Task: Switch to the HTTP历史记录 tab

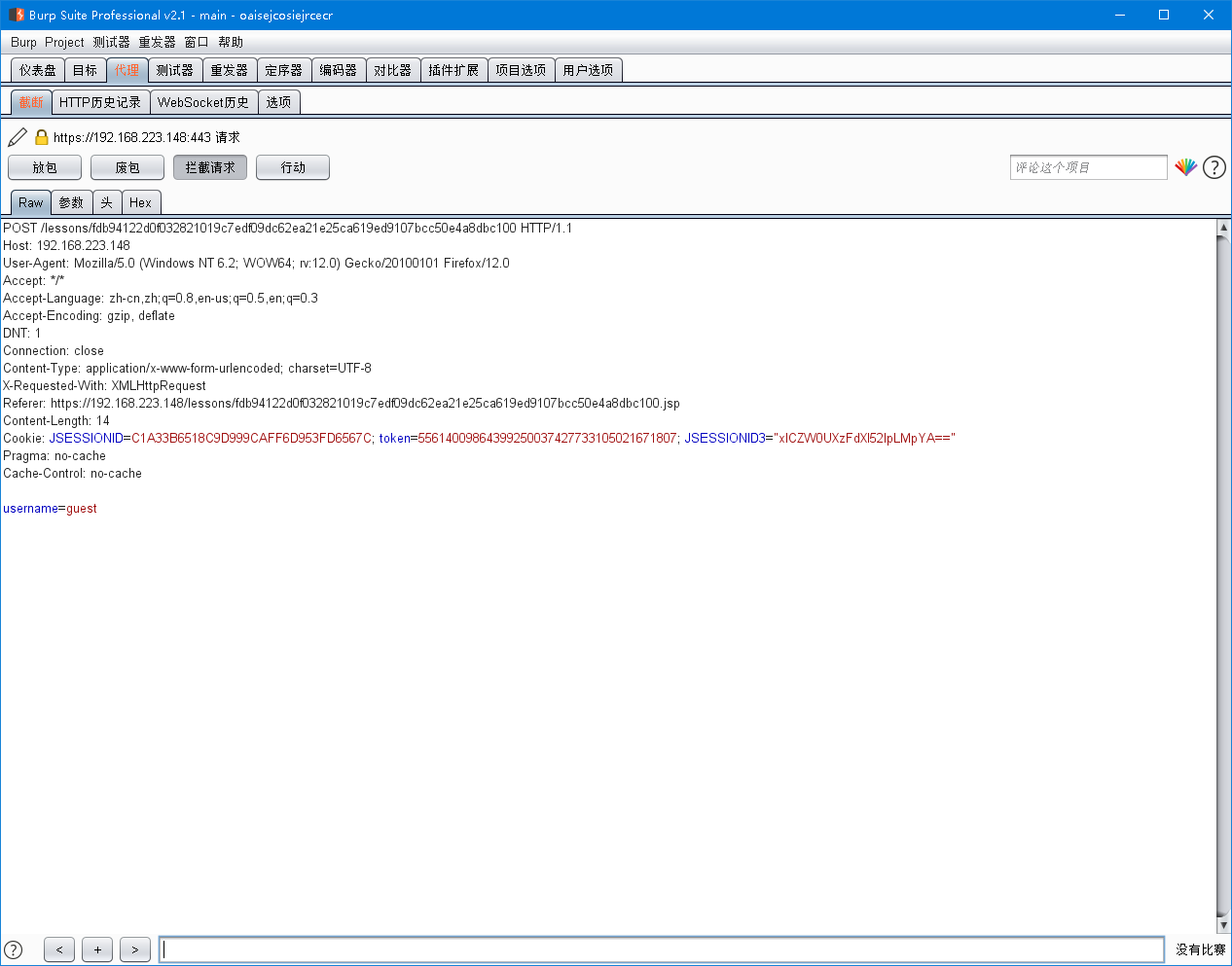Action: pos(100,102)
